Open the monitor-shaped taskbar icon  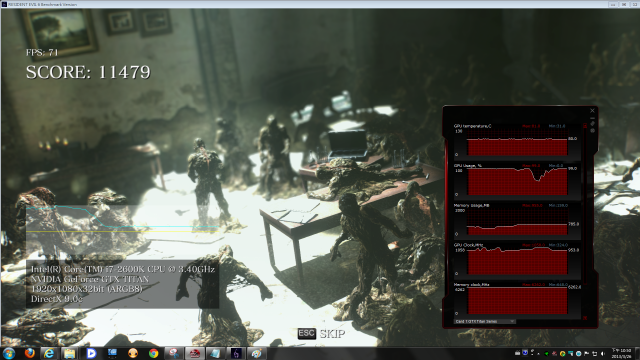coord(112,353)
